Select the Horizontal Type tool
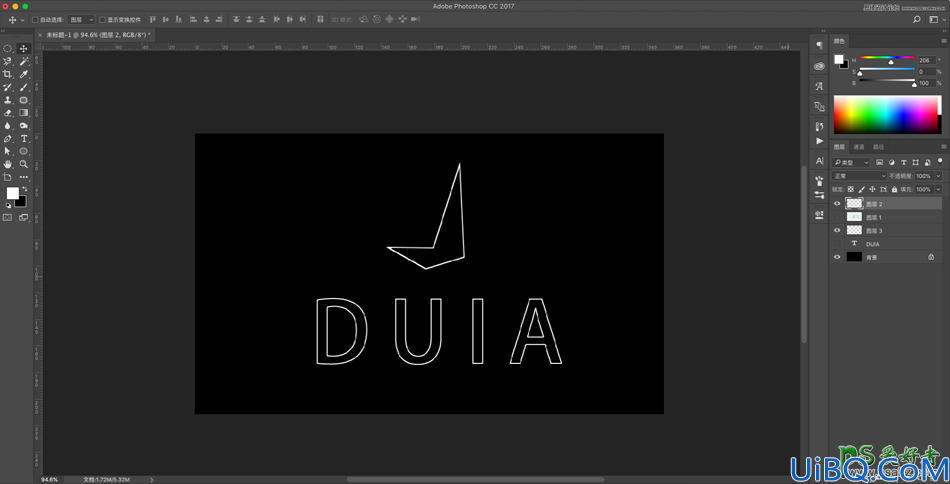The width and height of the screenshot is (950, 484). pyautogui.click(x=24, y=139)
